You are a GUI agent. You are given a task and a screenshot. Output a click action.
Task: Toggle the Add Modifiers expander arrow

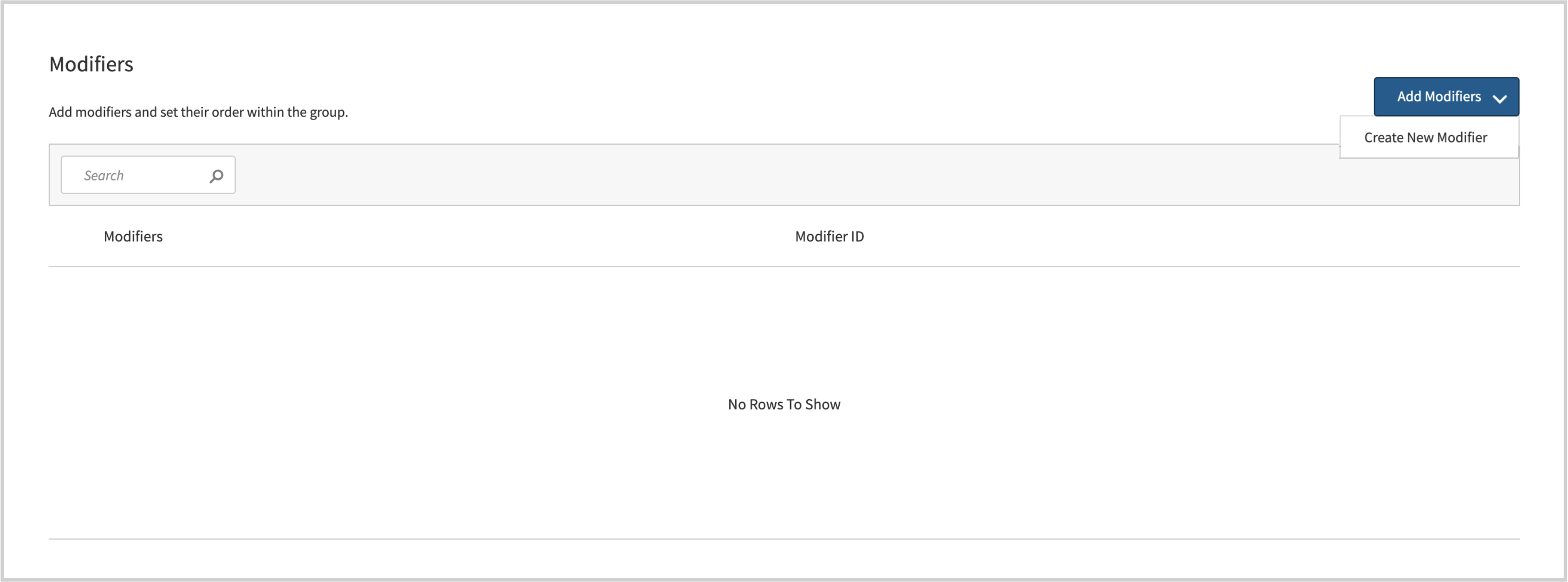tap(1499, 98)
